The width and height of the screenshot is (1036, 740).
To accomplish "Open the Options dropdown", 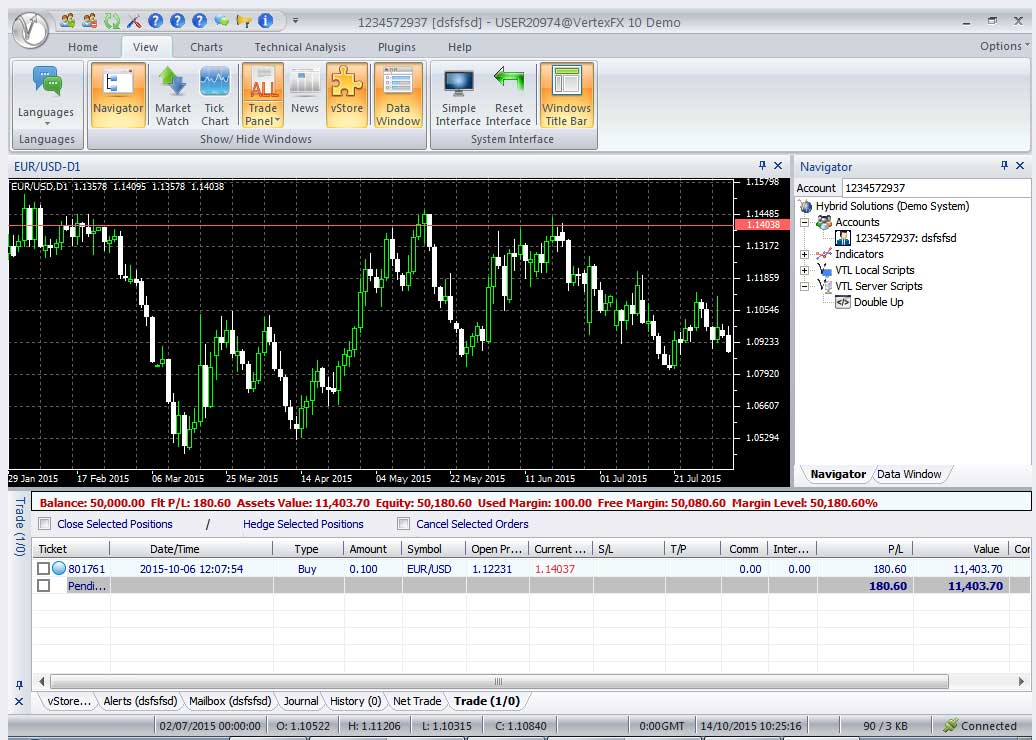I will (x=1004, y=46).
